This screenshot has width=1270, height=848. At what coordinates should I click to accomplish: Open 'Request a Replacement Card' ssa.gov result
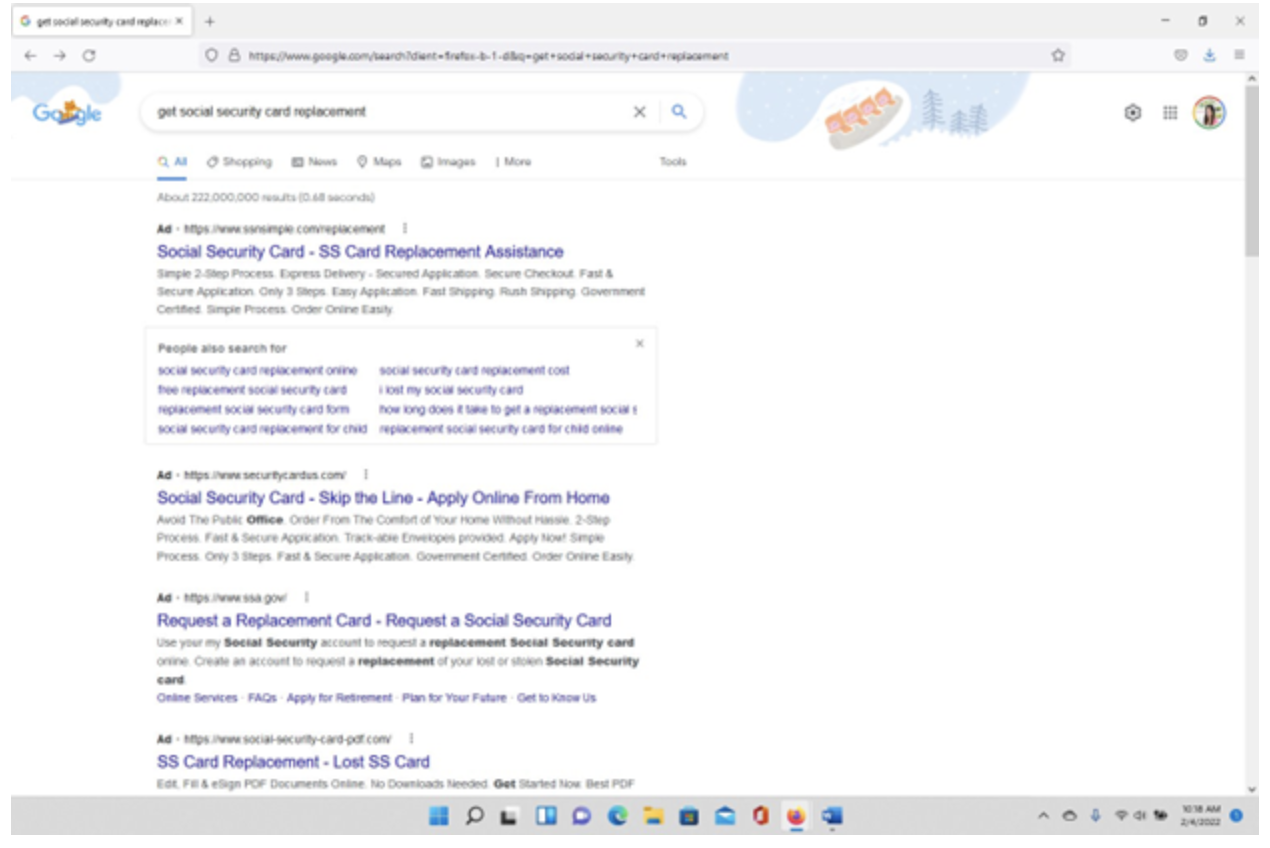384,621
